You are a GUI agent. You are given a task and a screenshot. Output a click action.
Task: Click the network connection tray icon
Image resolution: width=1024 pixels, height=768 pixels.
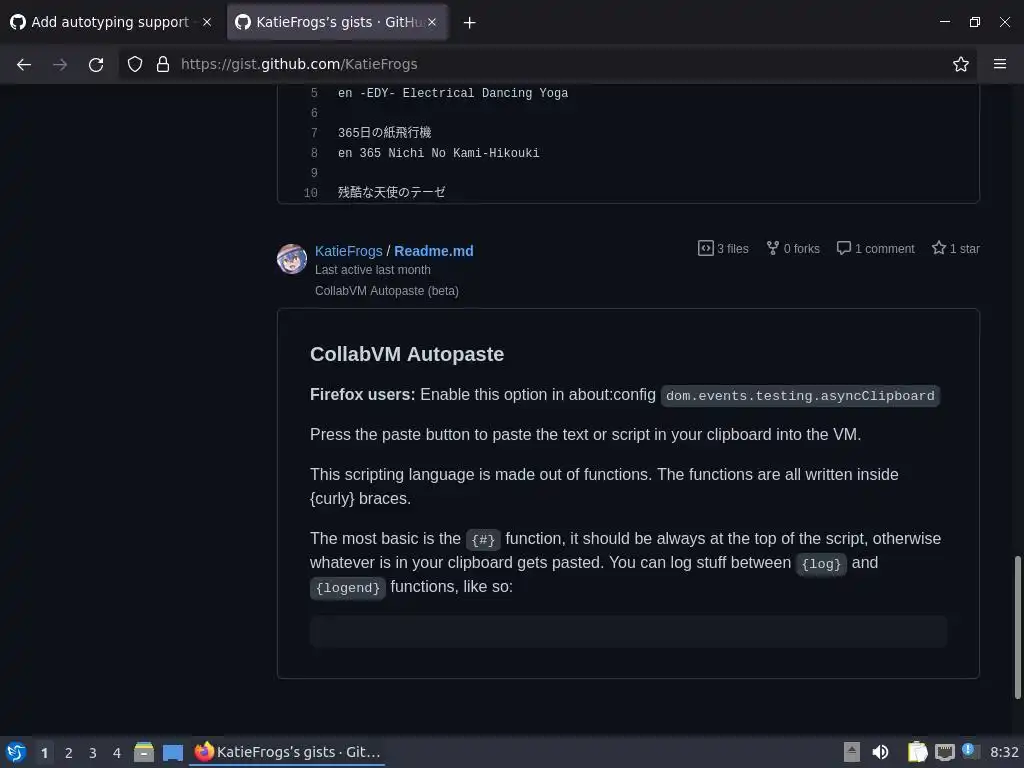[945, 752]
